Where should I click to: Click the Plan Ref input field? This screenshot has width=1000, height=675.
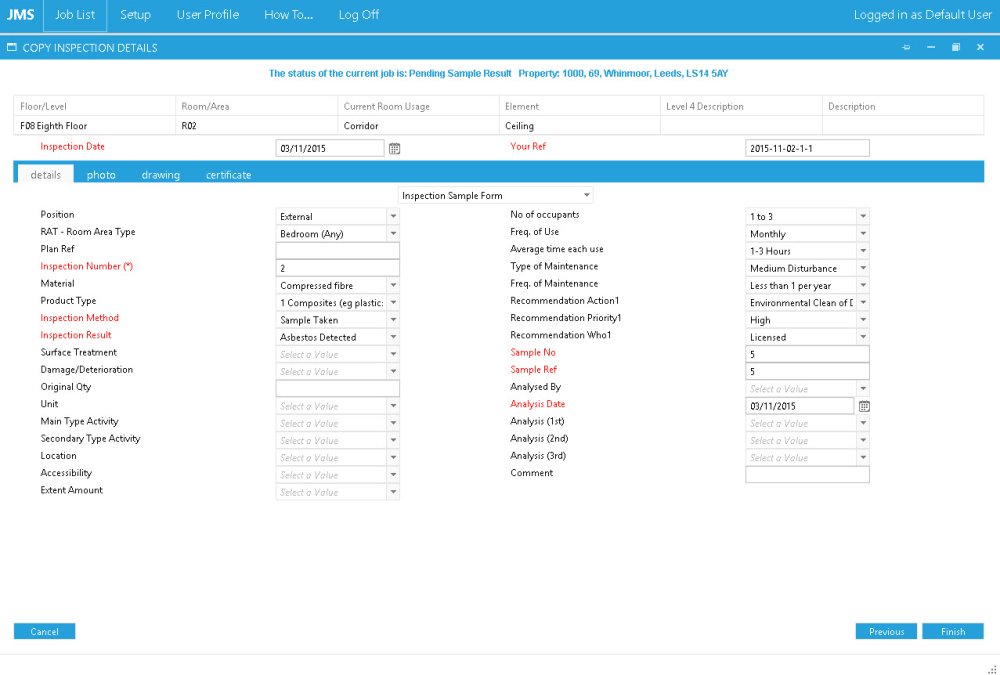coord(337,251)
